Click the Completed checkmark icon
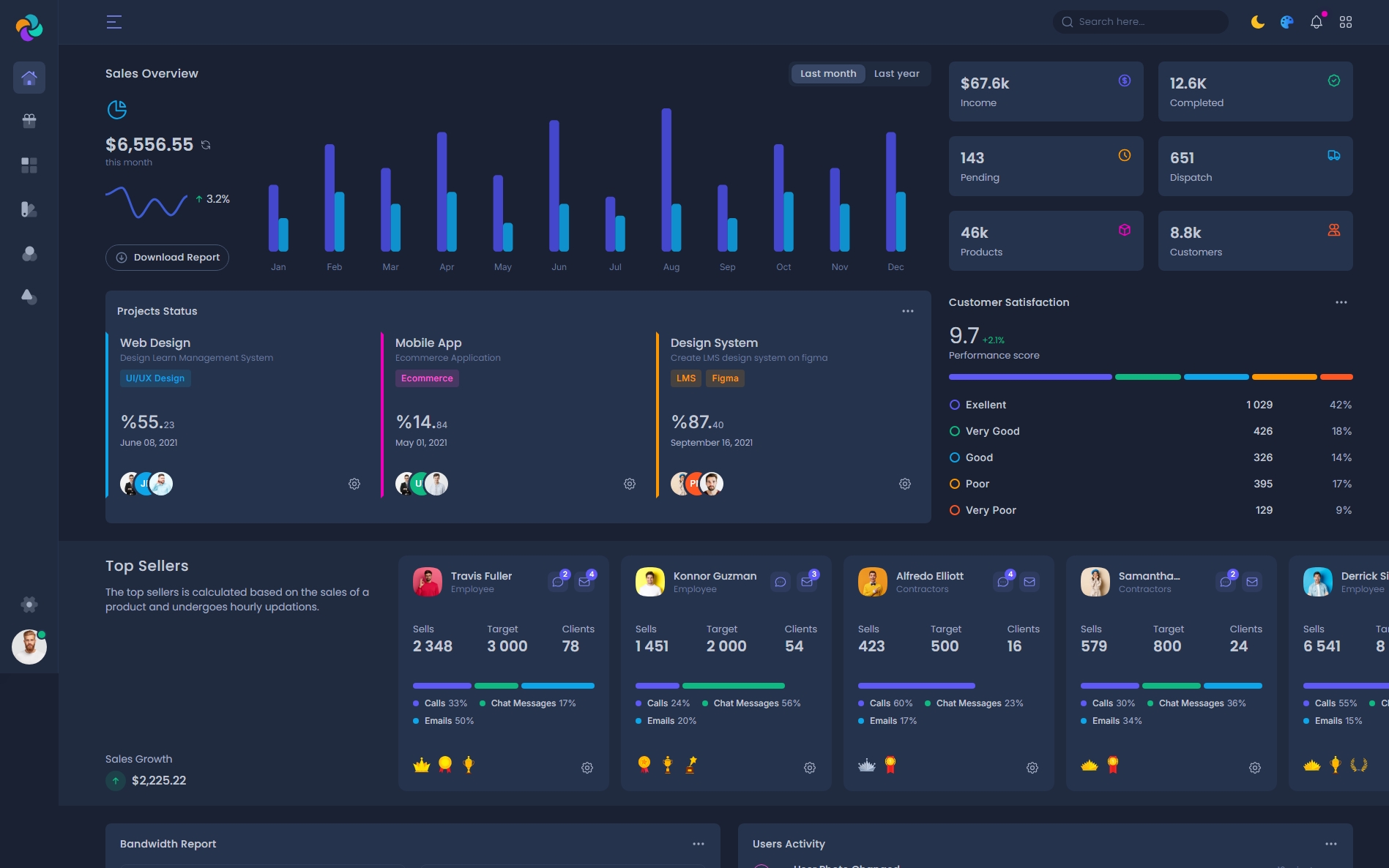 click(x=1334, y=81)
